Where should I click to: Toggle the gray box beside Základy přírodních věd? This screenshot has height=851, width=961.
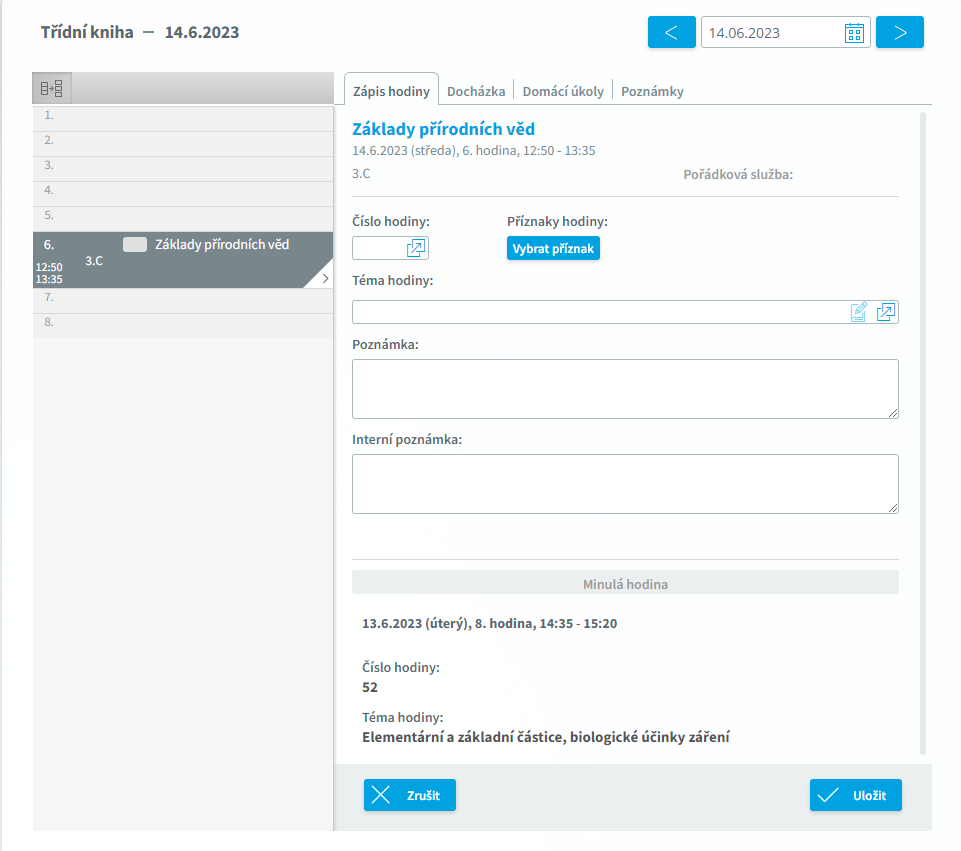[x=135, y=244]
